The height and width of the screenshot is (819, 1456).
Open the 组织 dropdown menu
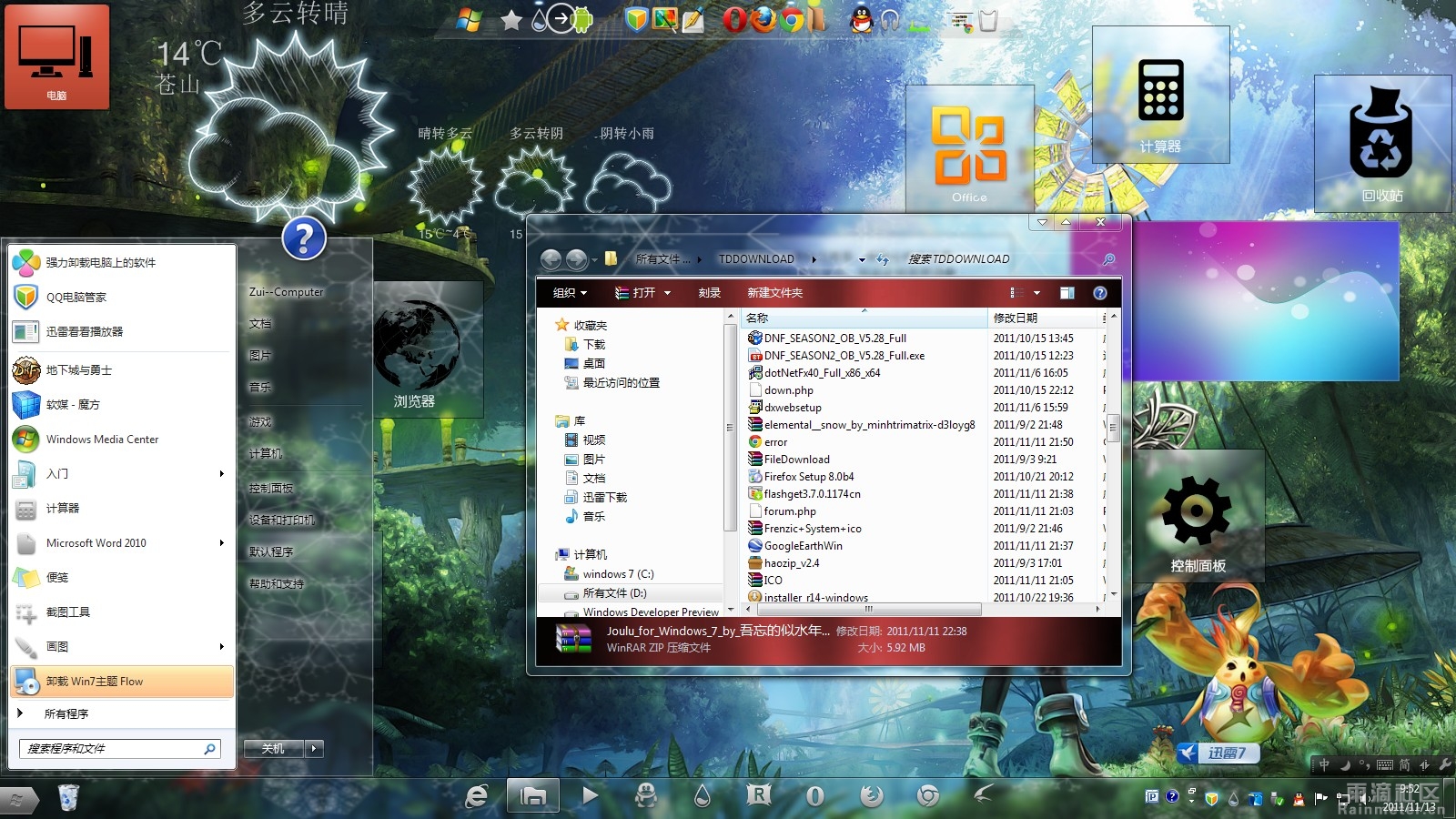point(570,293)
